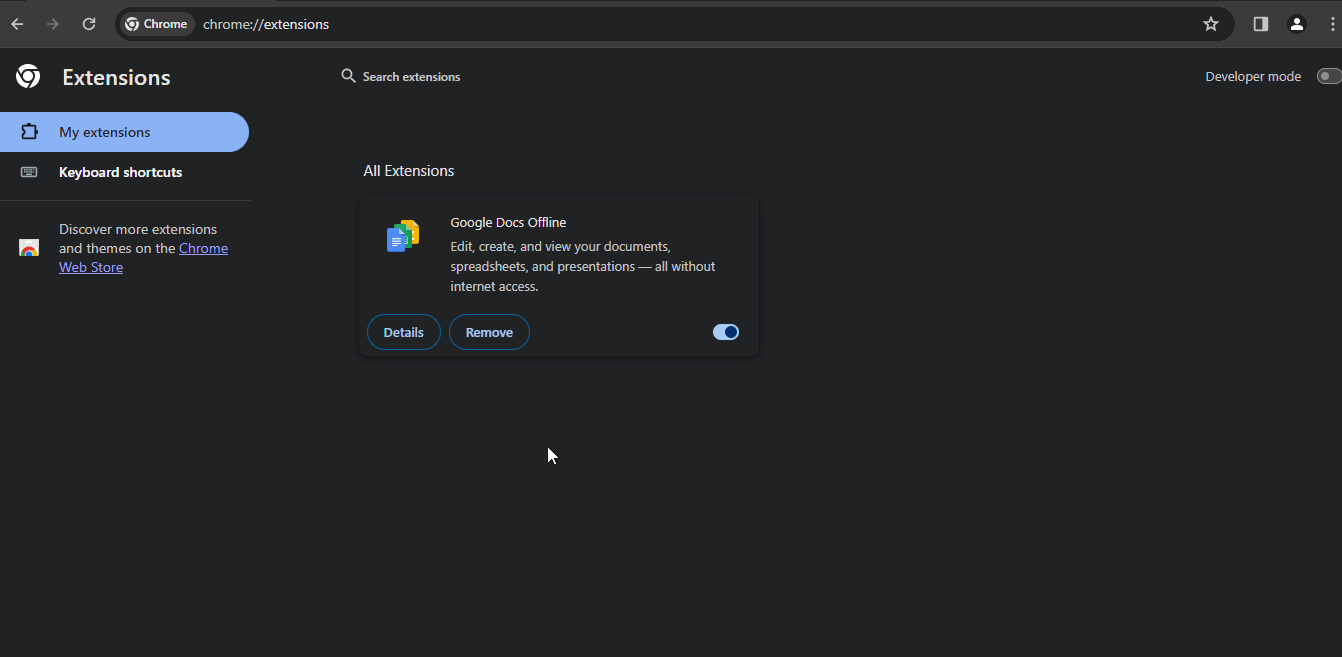Screen dimensions: 1342x657
Task: Click the Extensions page title
Action: point(116,77)
